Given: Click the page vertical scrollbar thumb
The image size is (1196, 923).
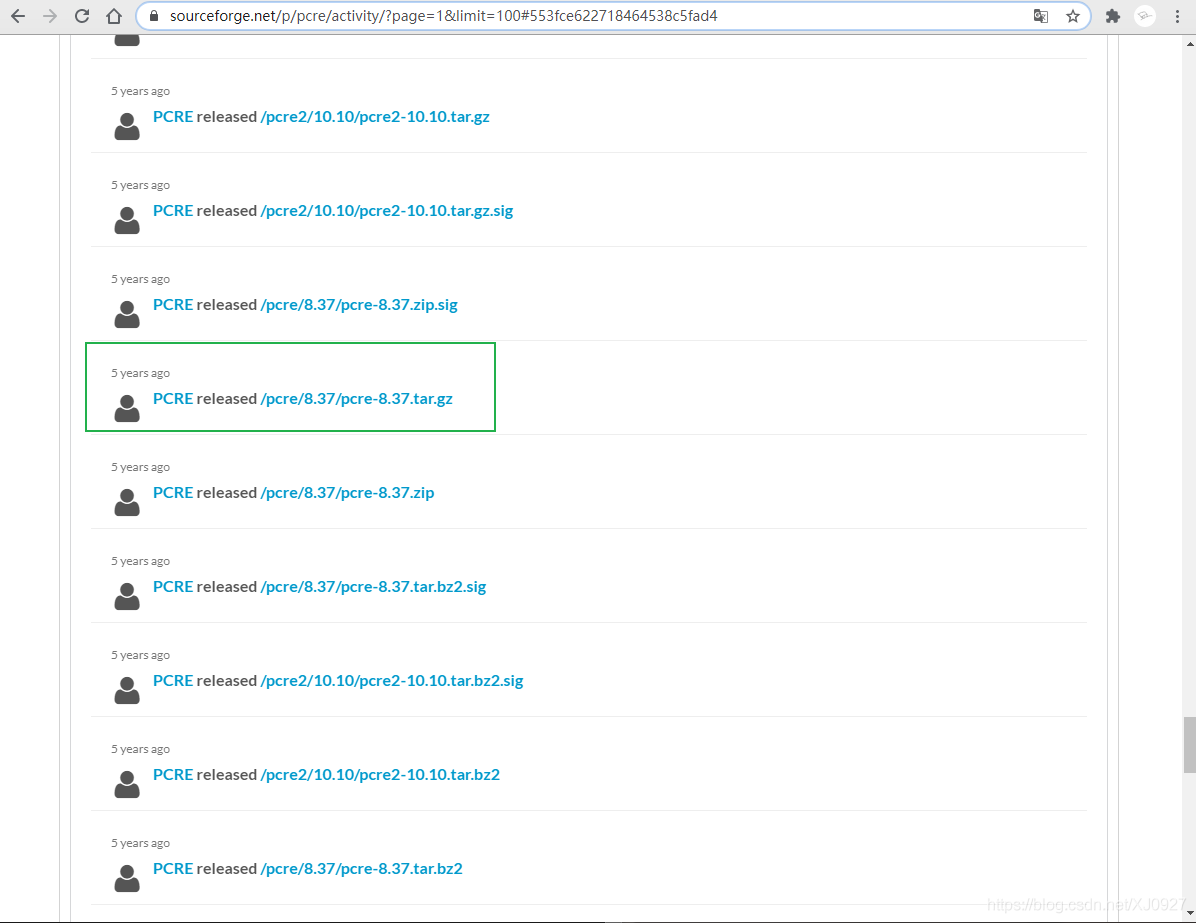Looking at the screenshot, I should 1190,745.
